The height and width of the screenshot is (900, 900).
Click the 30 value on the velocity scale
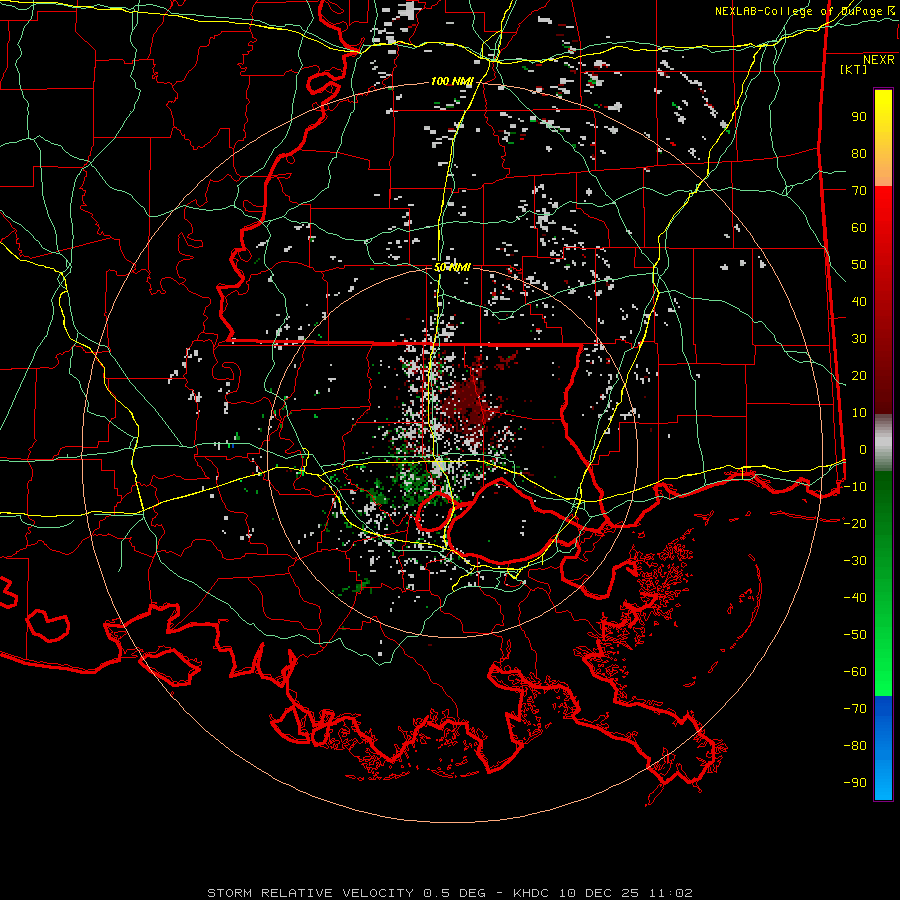coord(859,339)
